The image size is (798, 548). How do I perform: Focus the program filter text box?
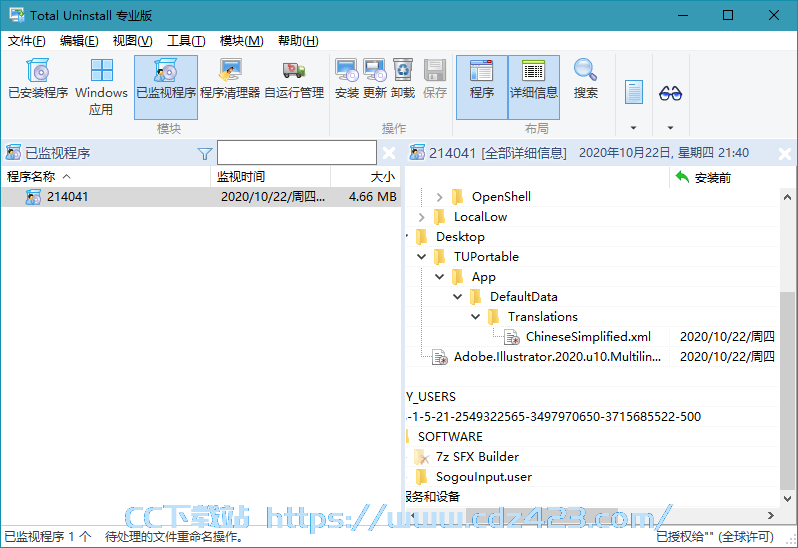click(297, 153)
